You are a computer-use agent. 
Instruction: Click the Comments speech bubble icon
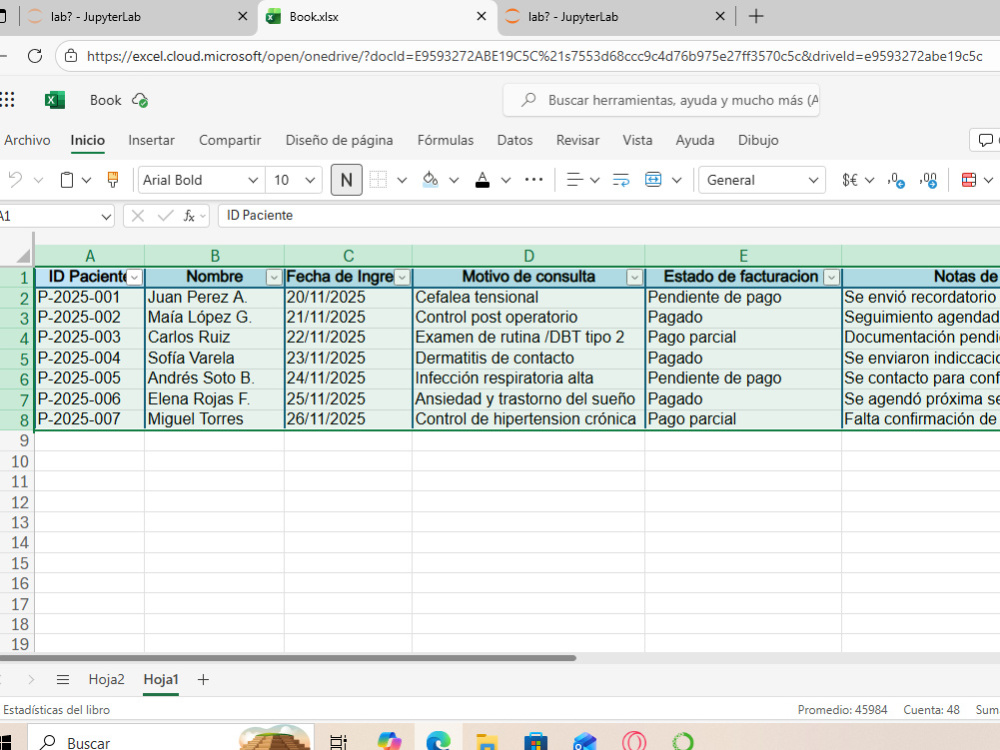coord(986,140)
